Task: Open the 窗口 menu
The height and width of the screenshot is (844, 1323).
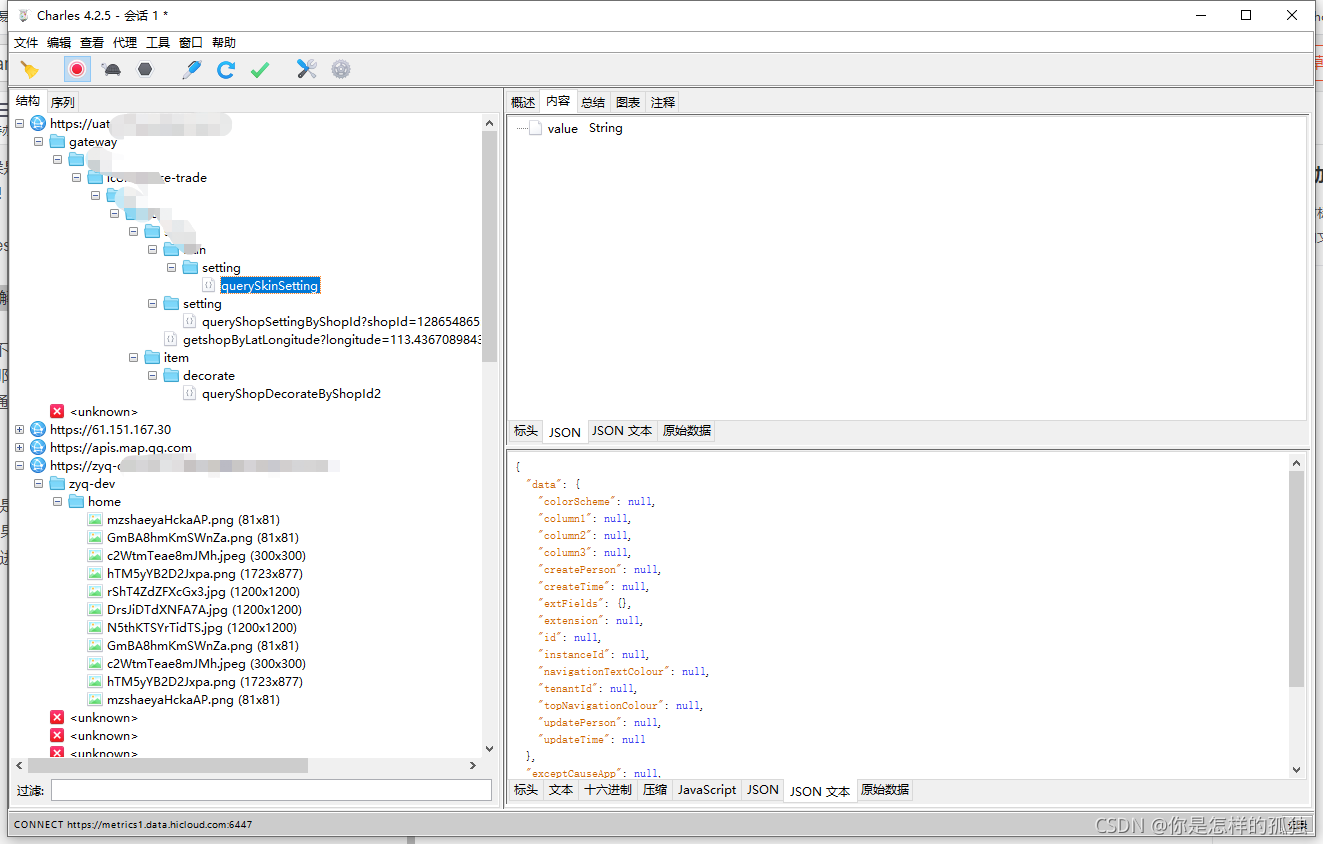Action: tap(191, 42)
